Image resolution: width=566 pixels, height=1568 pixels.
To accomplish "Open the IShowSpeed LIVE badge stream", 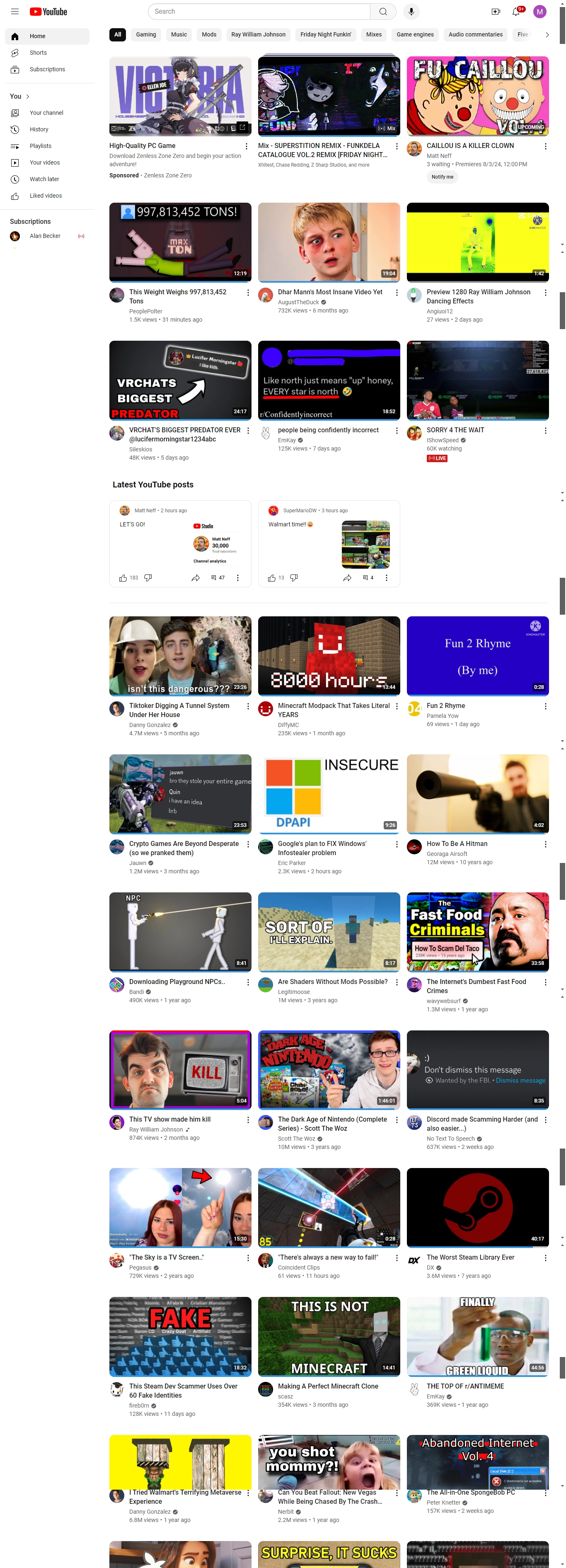I will (437, 458).
